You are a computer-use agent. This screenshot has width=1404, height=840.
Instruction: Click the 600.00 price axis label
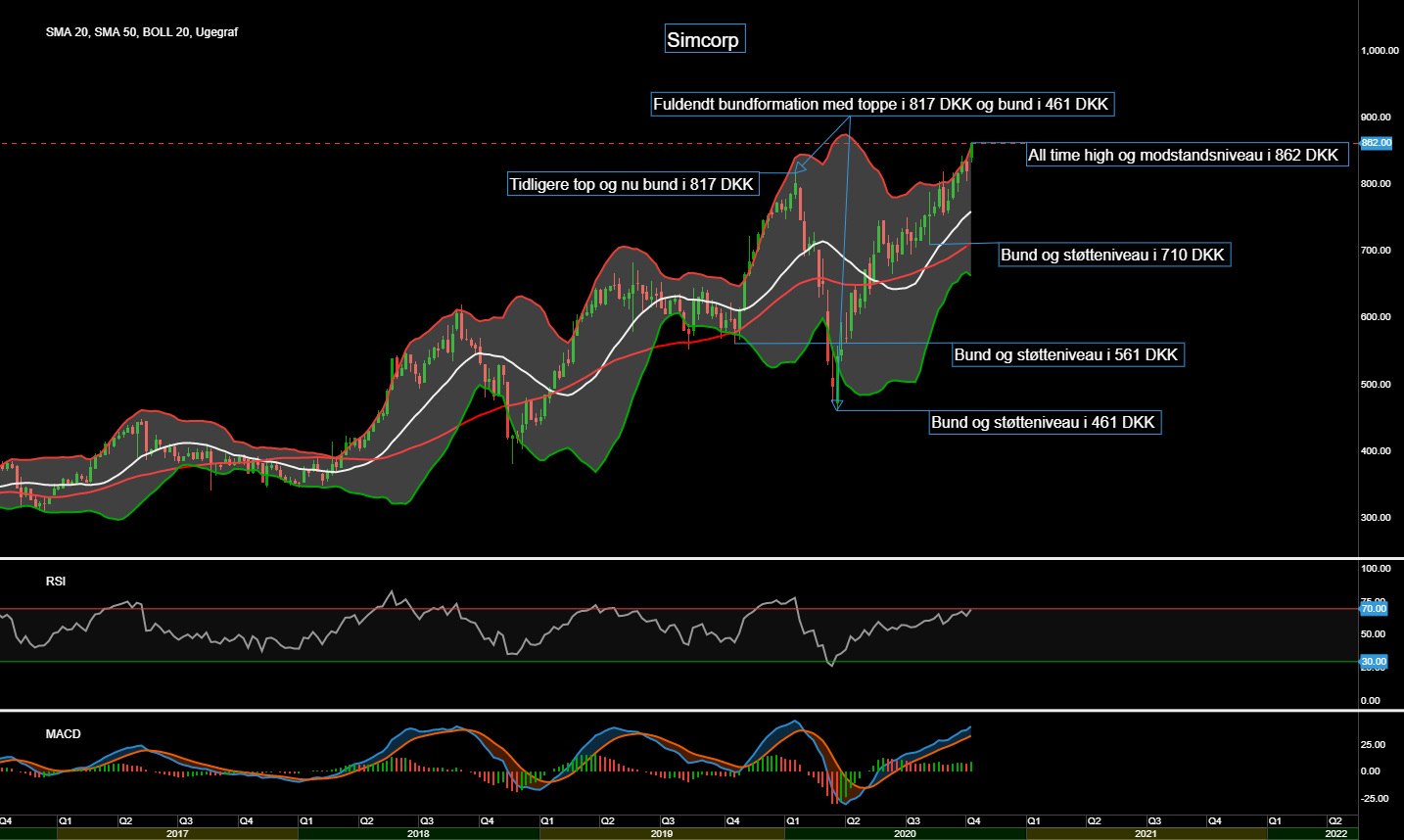click(1376, 317)
